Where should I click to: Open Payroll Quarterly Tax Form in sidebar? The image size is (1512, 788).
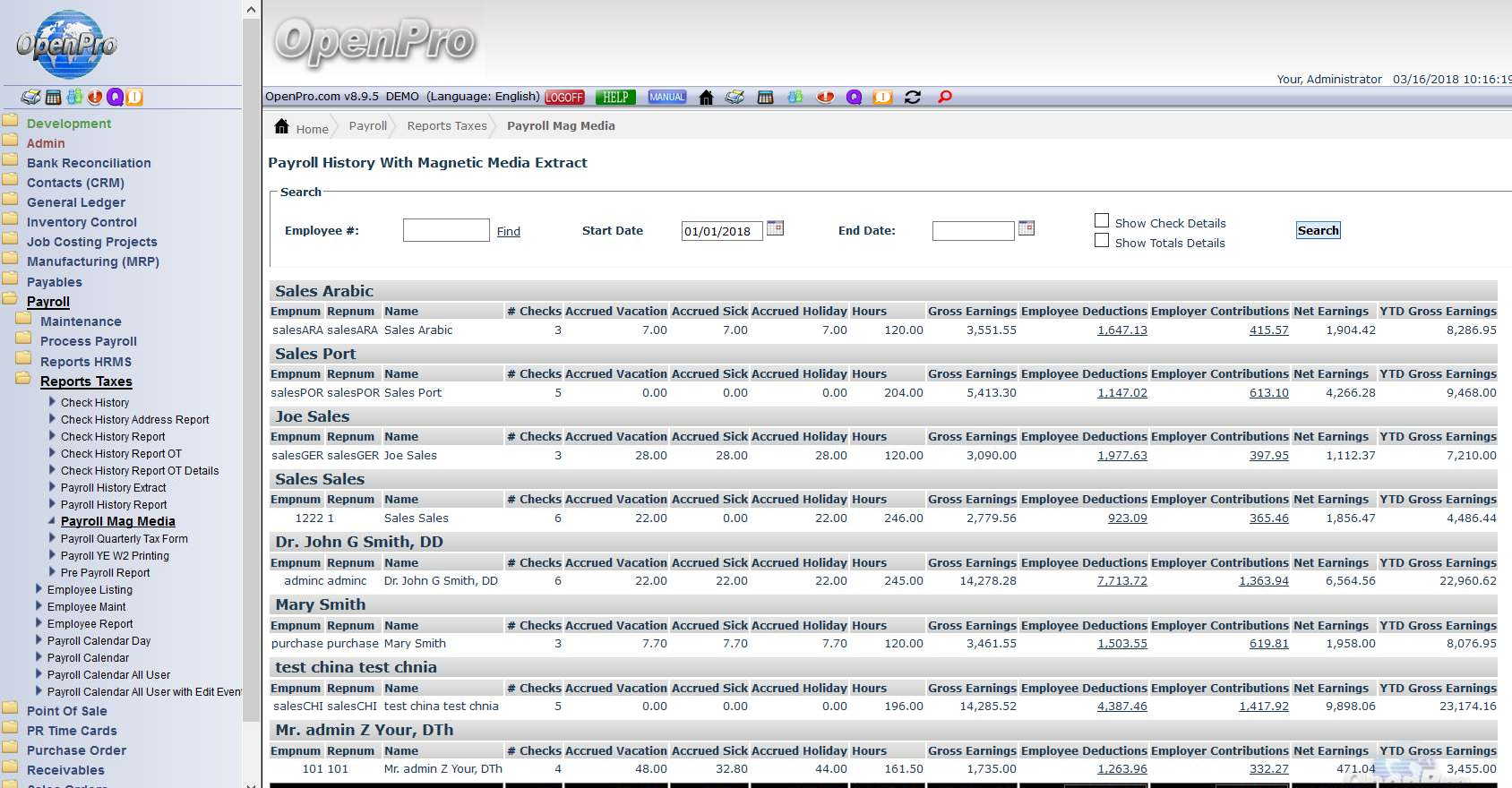tap(124, 539)
